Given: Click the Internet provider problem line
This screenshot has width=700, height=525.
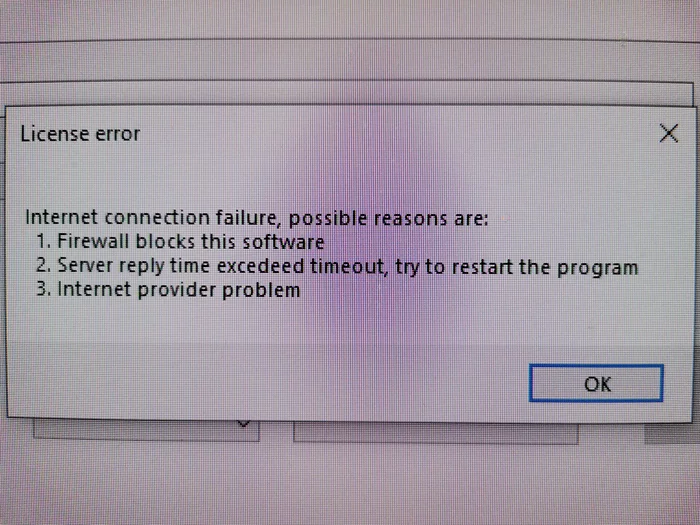Looking at the screenshot, I should tap(168, 290).
